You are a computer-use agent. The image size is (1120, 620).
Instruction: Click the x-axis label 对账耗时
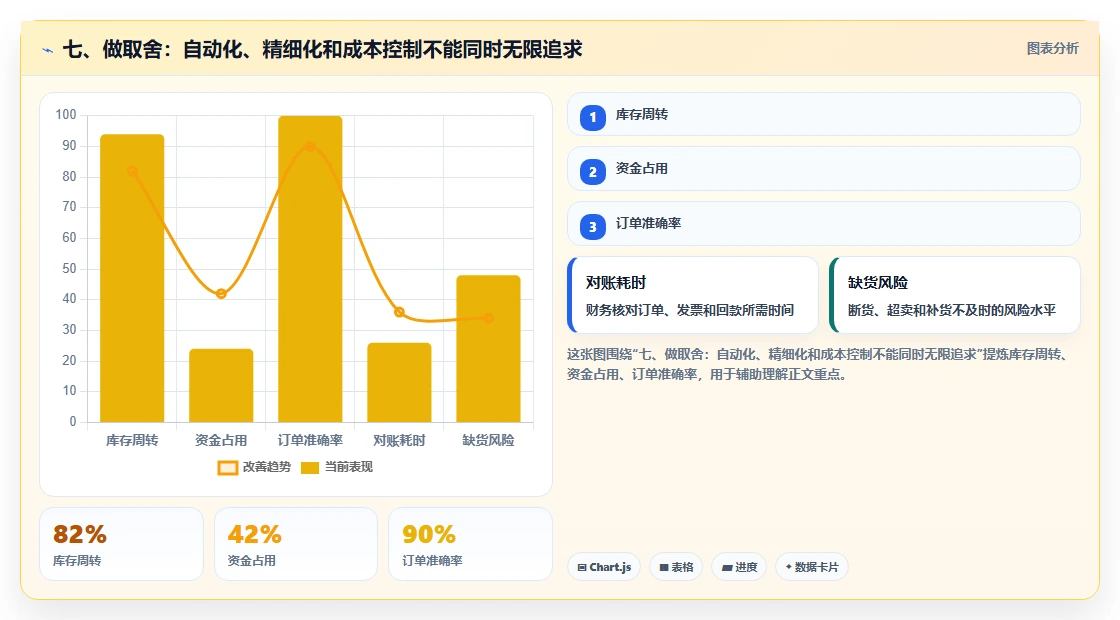pos(399,441)
